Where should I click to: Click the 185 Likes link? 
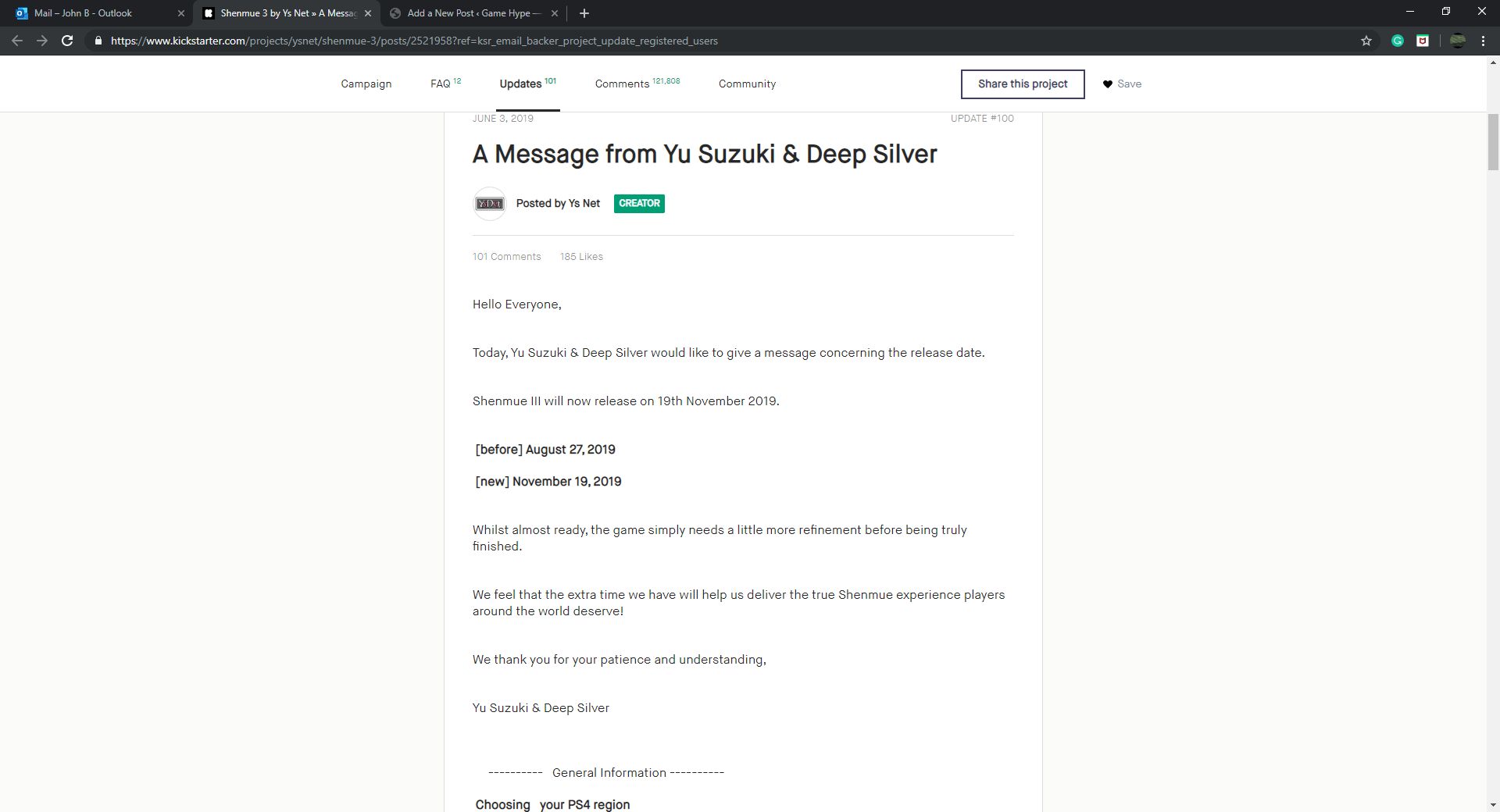582,257
